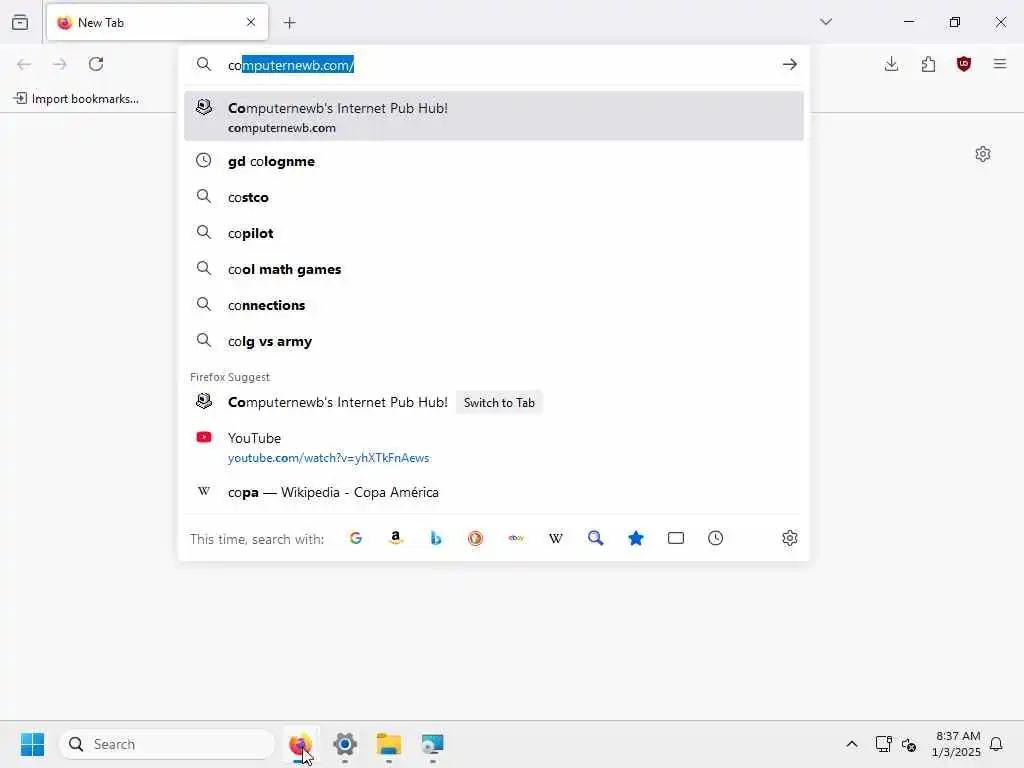Click the taskbar Search box

click(x=167, y=744)
